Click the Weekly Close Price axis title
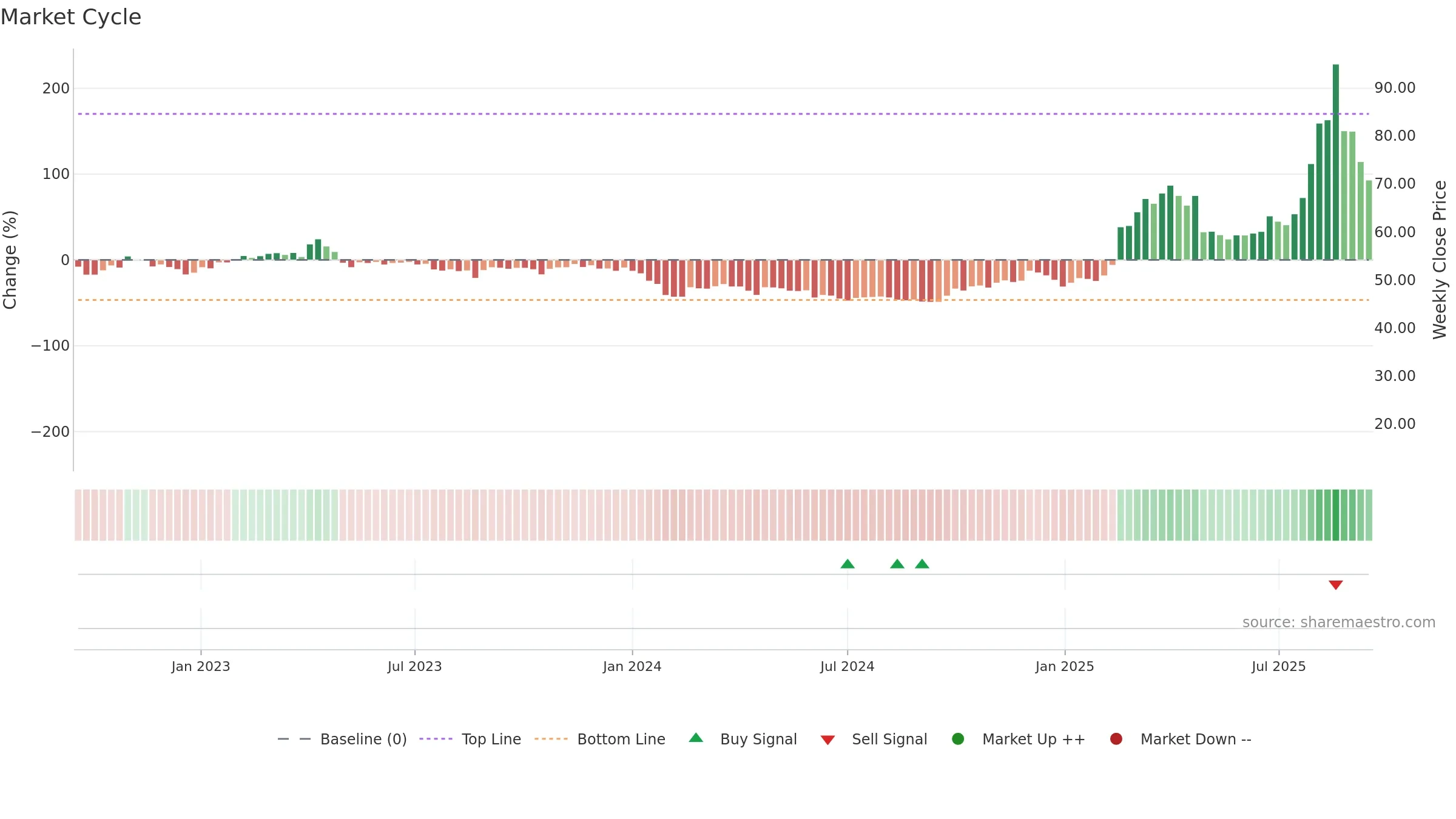Image resolution: width=1456 pixels, height=819 pixels. coord(1440,260)
